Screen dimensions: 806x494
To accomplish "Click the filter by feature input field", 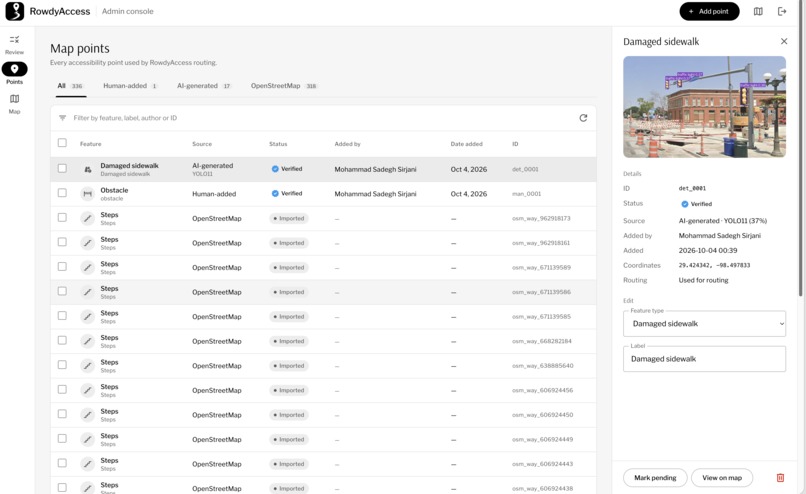I will 323,118.
